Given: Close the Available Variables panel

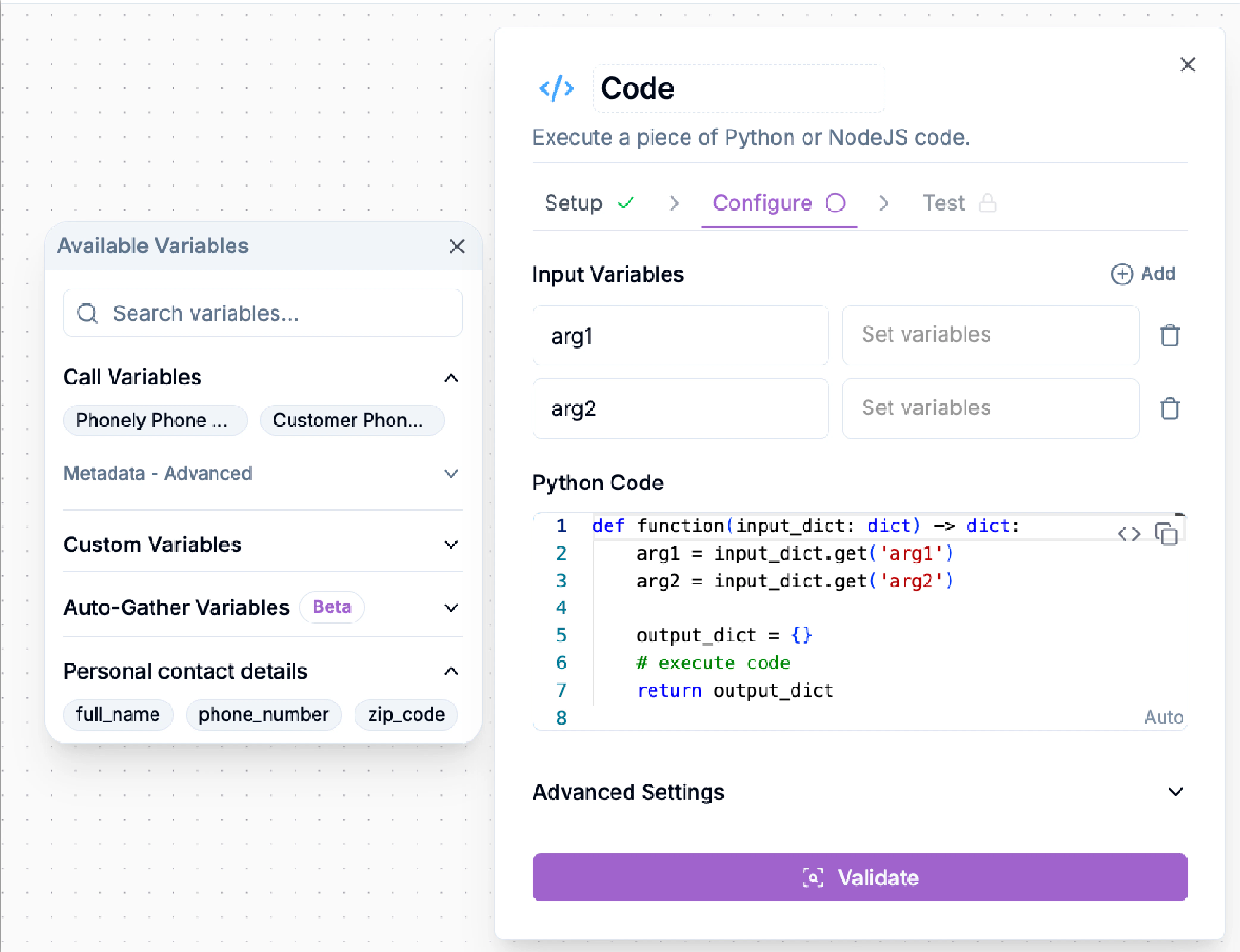Looking at the screenshot, I should tap(457, 247).
